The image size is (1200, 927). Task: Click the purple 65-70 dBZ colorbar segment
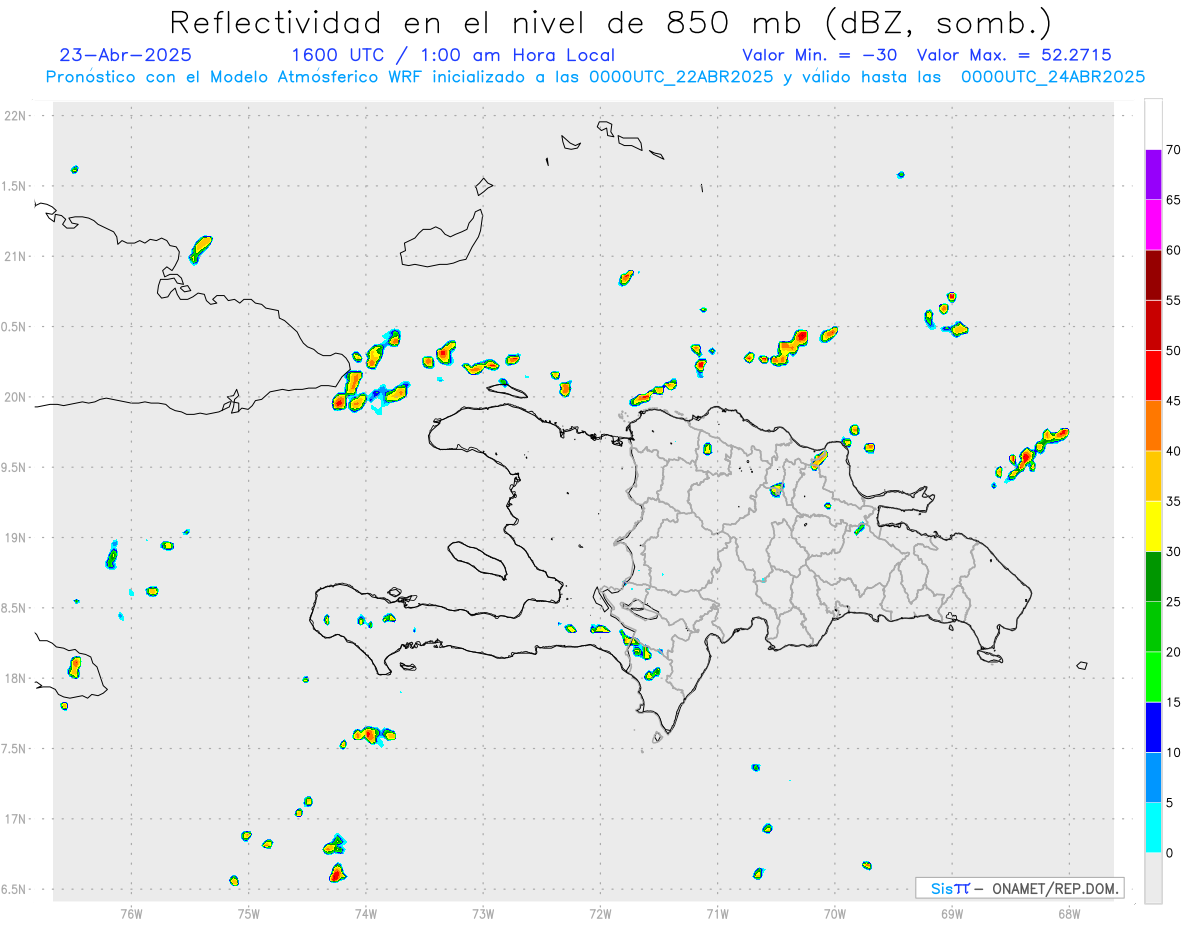pyautogui.click(x=1153, y=175)
